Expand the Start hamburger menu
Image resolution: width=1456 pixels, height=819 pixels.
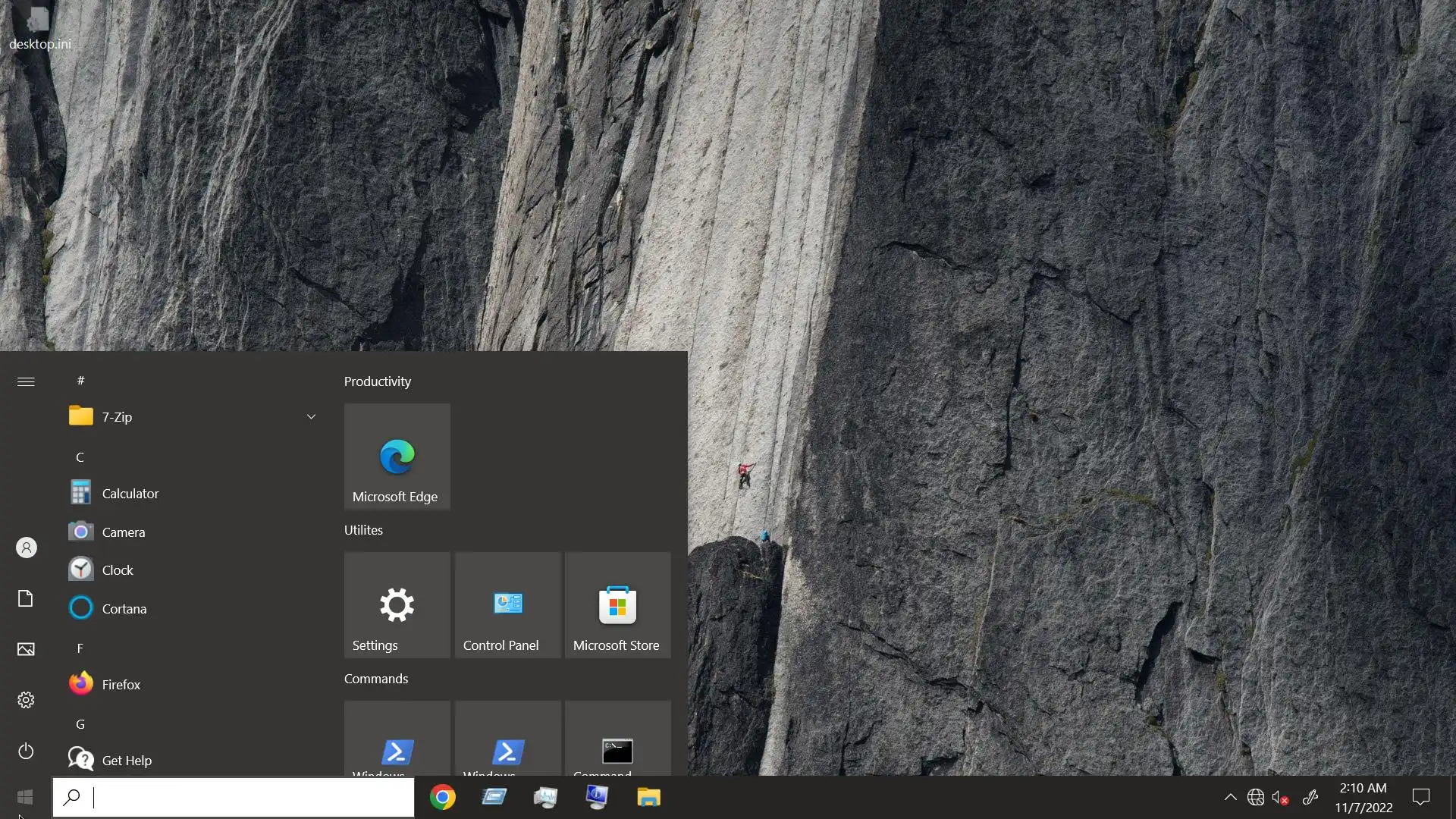(x=26, y=381)
